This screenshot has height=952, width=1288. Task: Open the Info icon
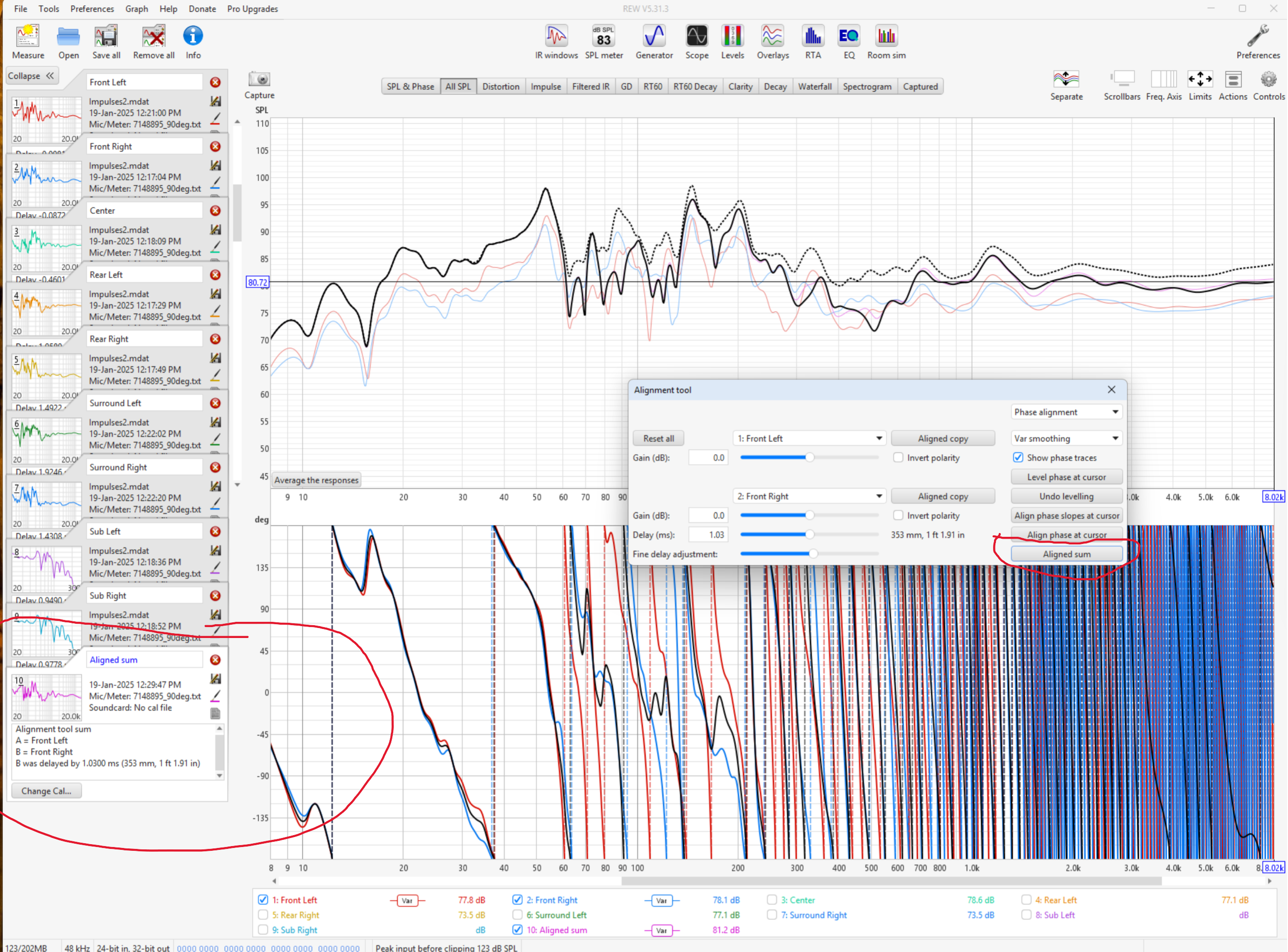(193, 41)
